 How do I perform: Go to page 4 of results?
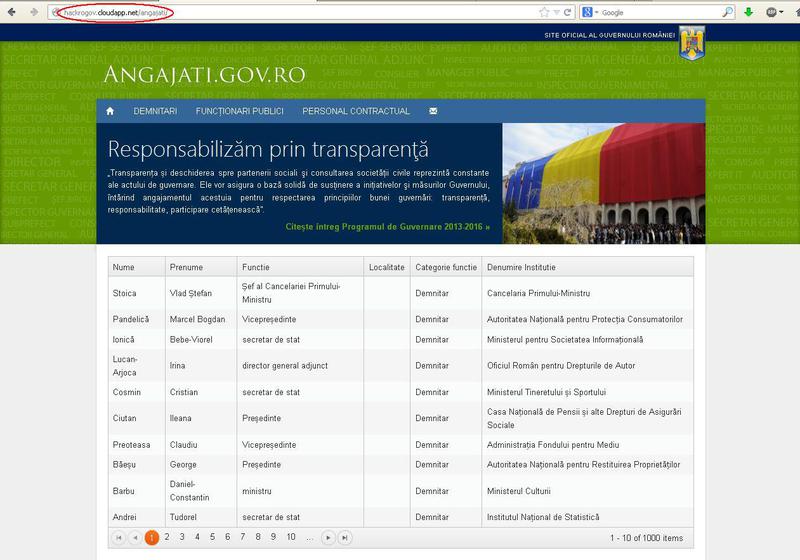pyautogui.click(x=197, y=537)
